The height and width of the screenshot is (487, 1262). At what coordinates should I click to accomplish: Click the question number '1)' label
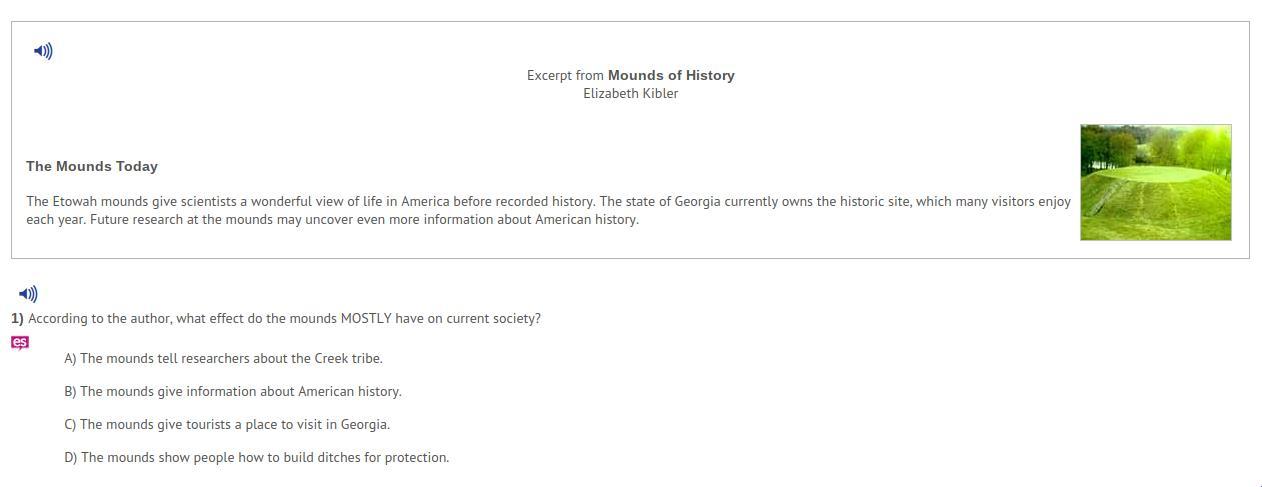click(x=17, y=318)
